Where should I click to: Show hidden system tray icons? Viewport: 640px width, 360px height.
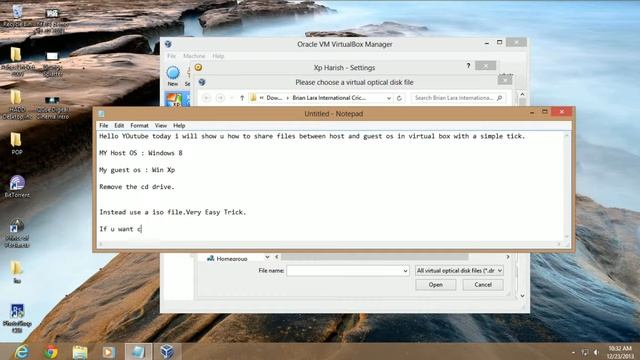[573, 352]
